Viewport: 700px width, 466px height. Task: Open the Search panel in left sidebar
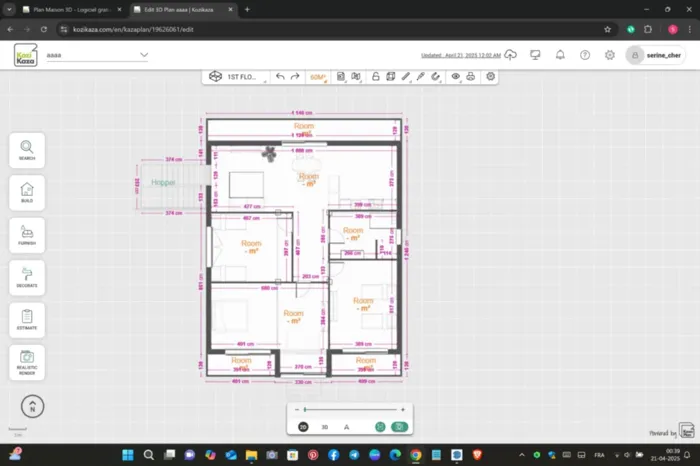26,150
